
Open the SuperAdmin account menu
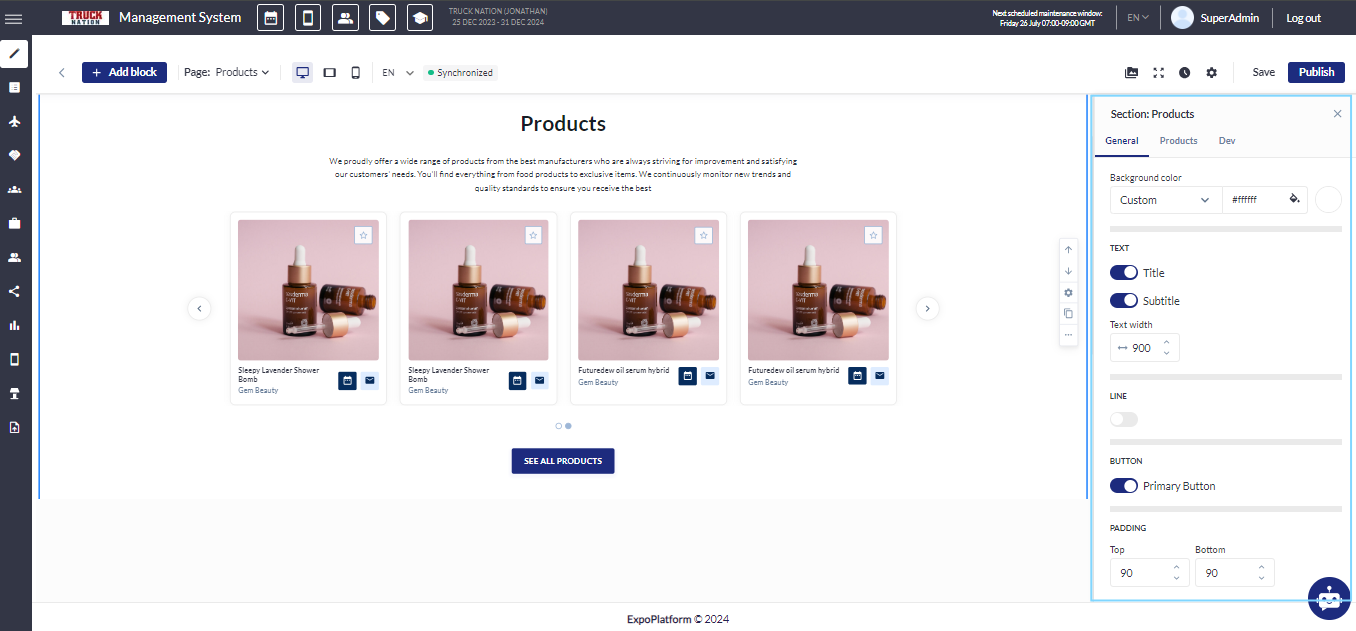[x=1215, y=18]
